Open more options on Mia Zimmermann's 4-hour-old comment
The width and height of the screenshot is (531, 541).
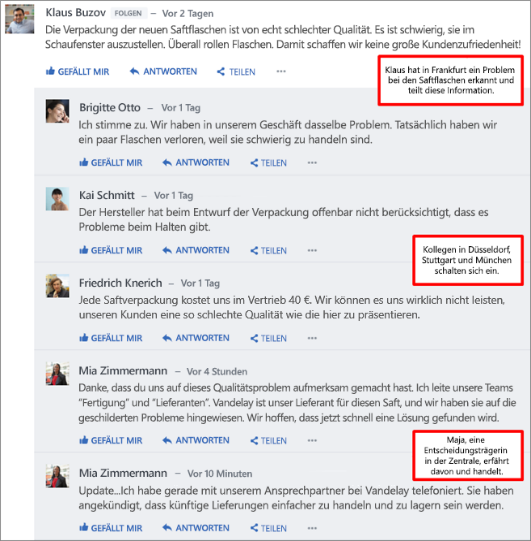click(312, 440)
